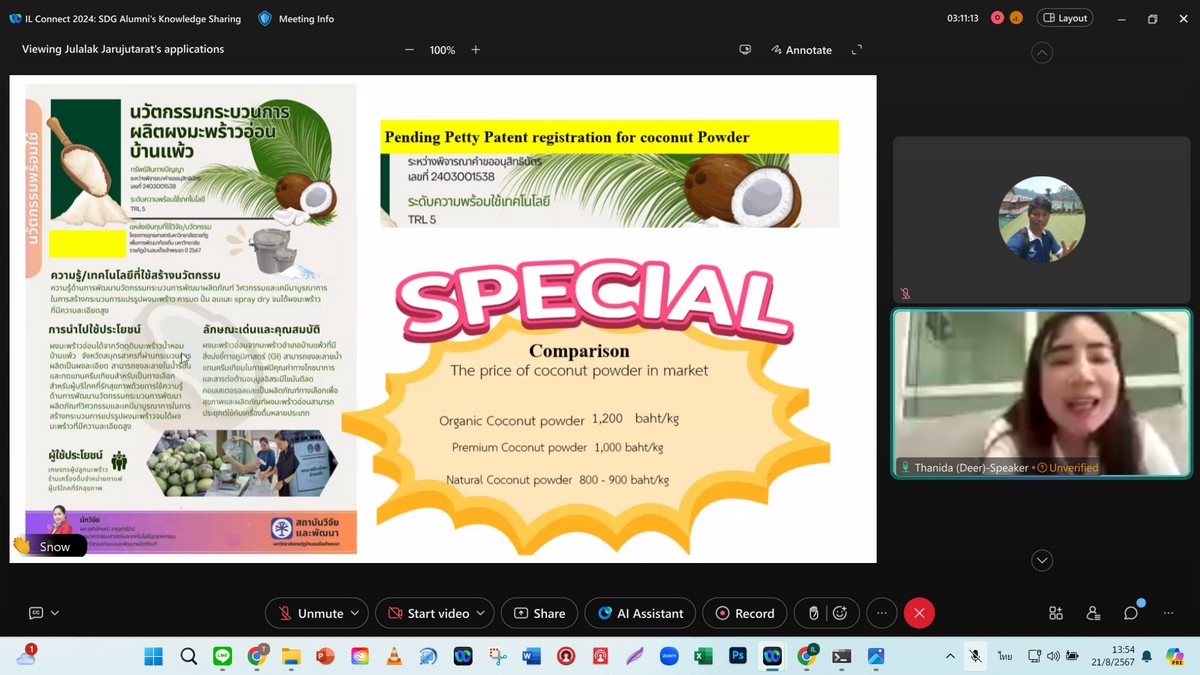
Task: Open the reactions smiley icon
Action: (x=840, y=613)
